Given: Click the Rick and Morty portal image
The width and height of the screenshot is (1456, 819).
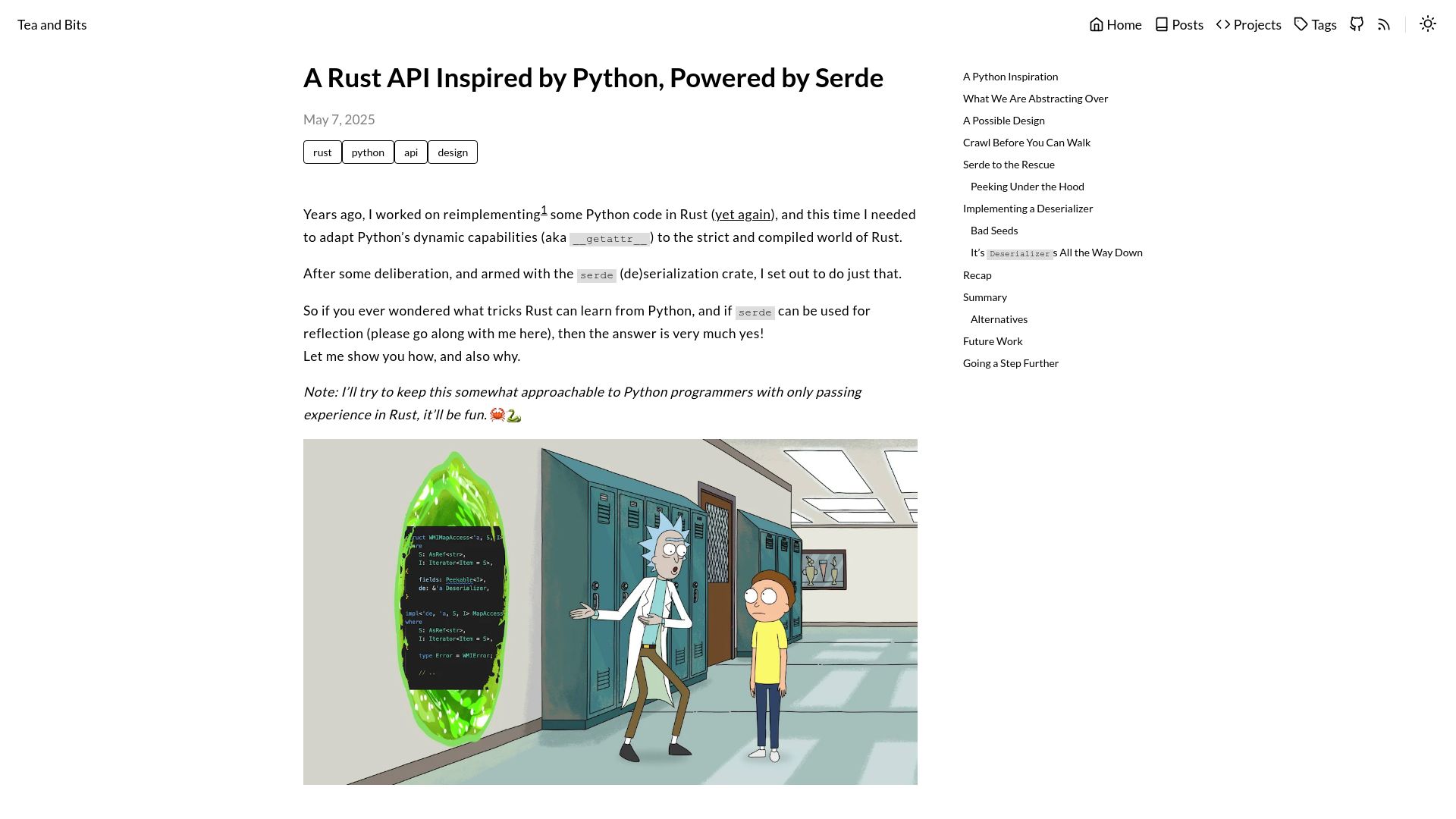Looking at the screenshot, I should 610,612.
